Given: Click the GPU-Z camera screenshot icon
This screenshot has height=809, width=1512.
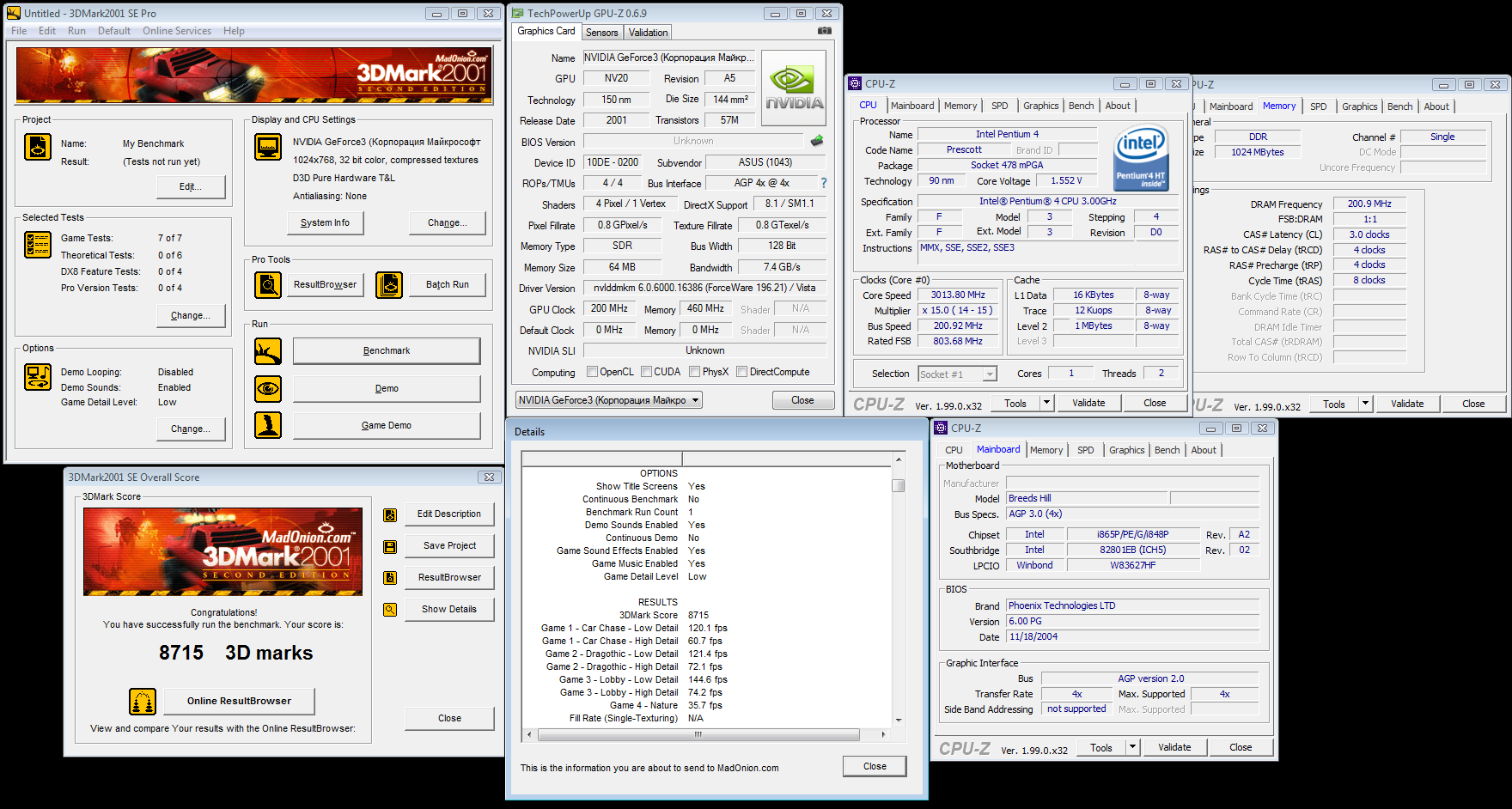Looking at the screenshot, I should 825,31.
